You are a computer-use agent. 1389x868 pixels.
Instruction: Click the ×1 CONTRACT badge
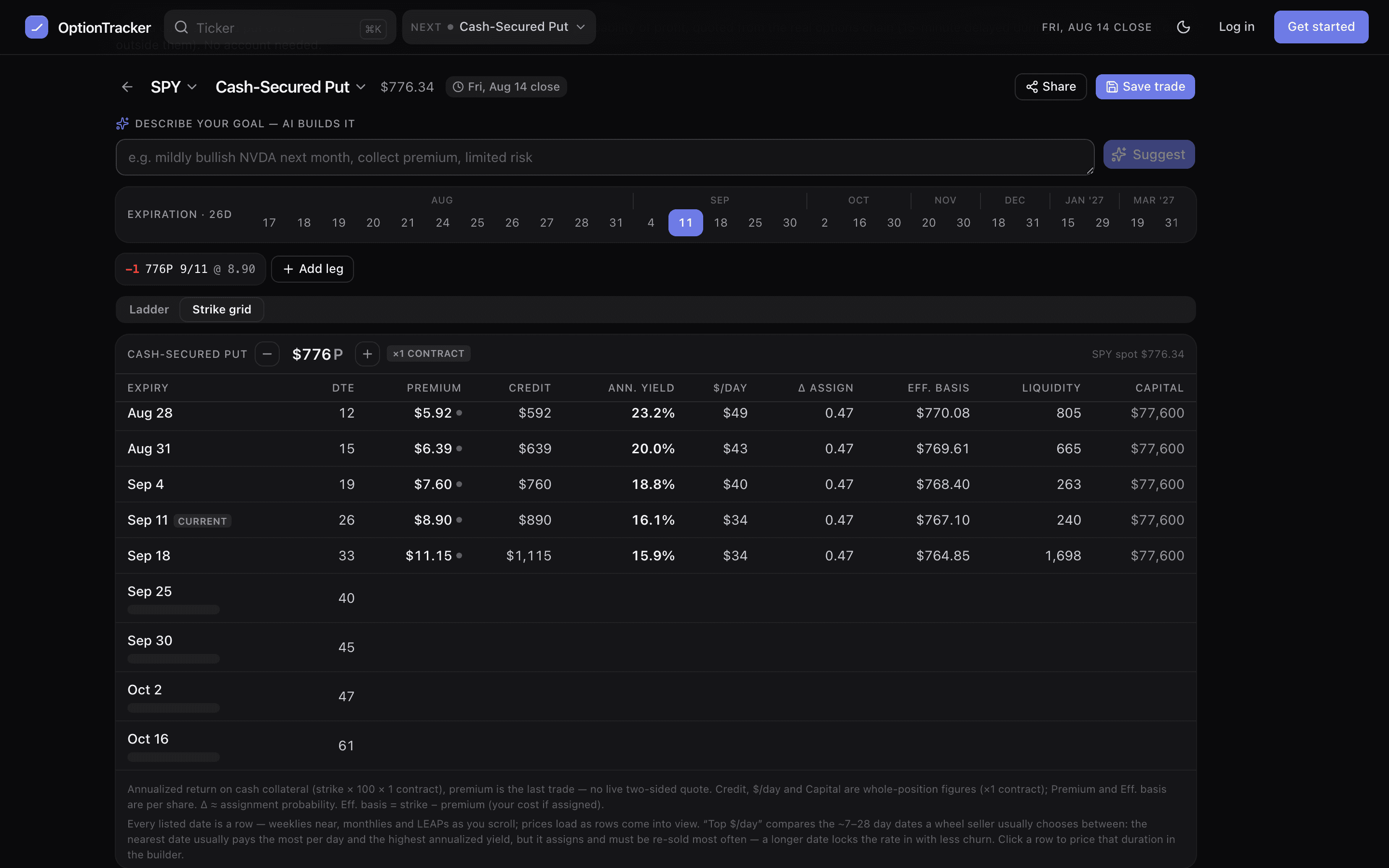429,353
